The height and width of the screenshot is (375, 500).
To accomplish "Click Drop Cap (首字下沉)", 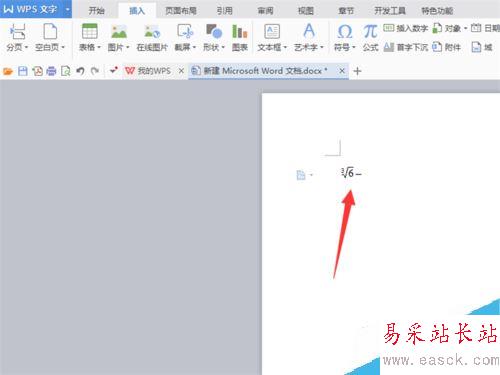I will click(x=406, y=47).
